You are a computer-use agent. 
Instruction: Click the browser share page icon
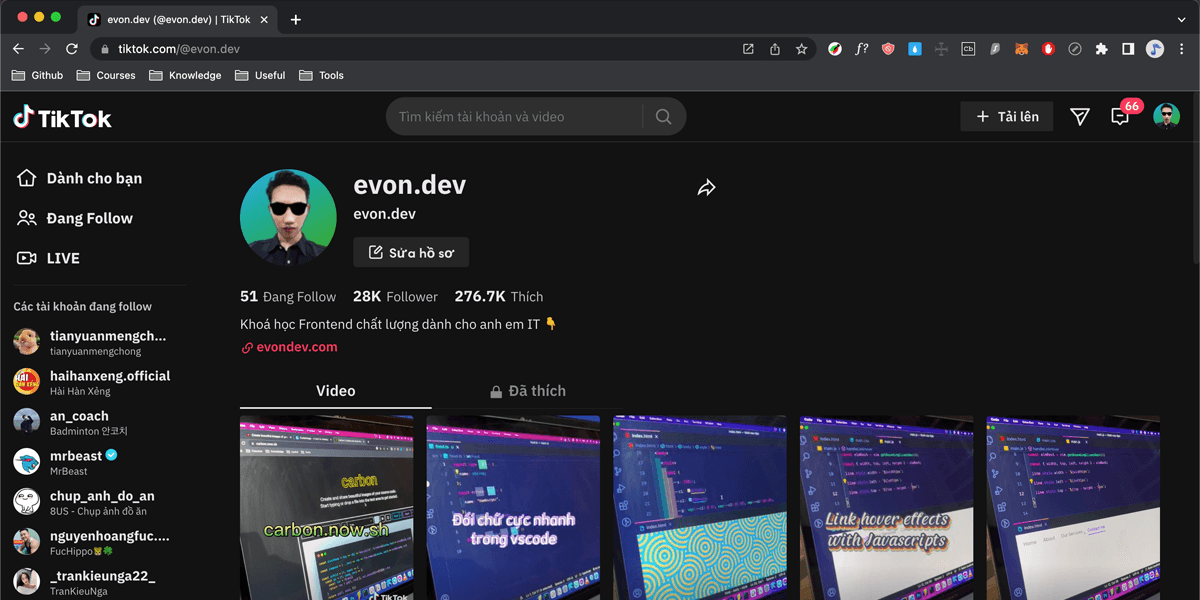[x=775, y=49]
